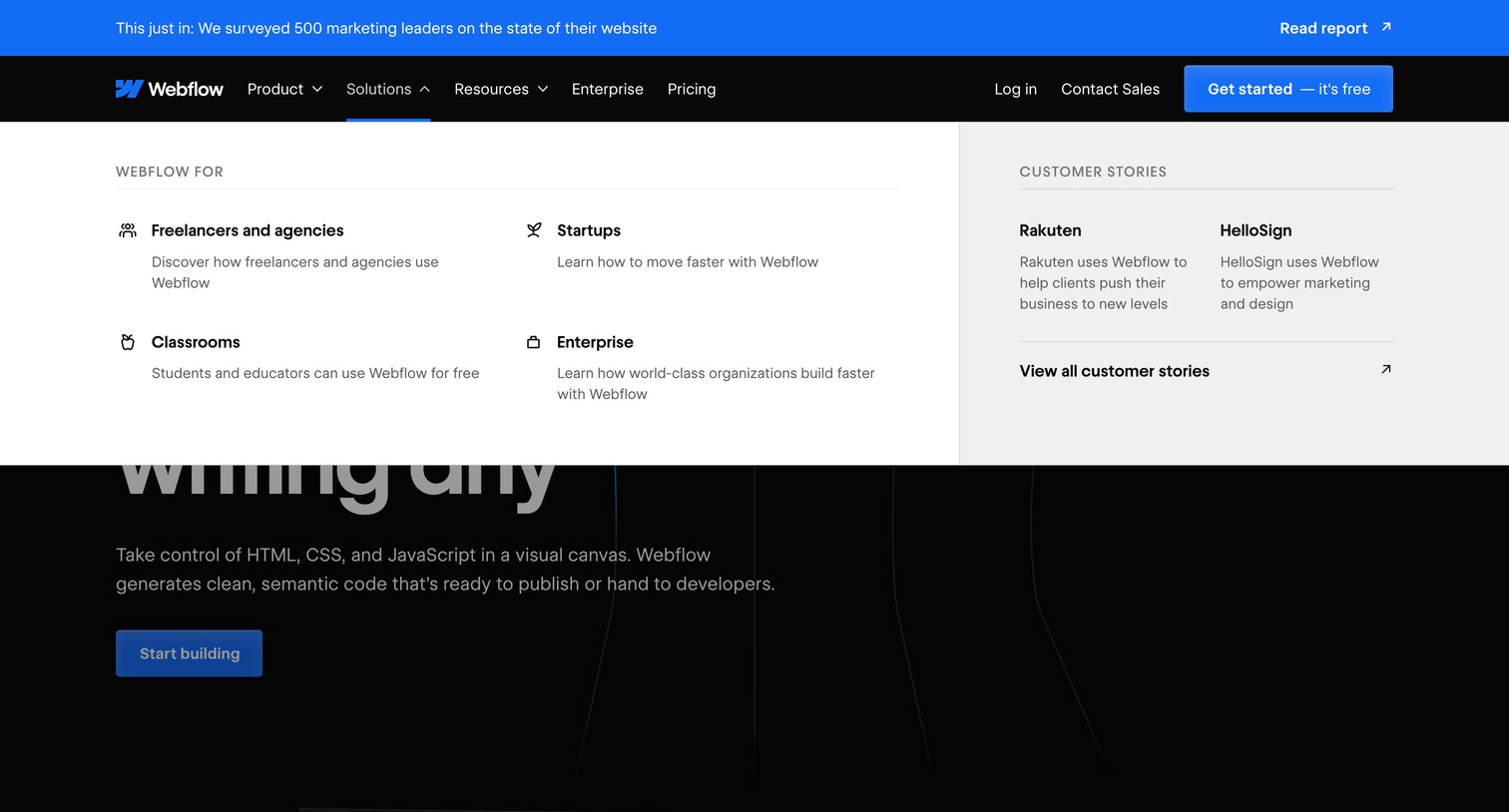Click 'Students and educators can use Webflow for free'
Screen dimensions: 1509x812
pos(315,373)
